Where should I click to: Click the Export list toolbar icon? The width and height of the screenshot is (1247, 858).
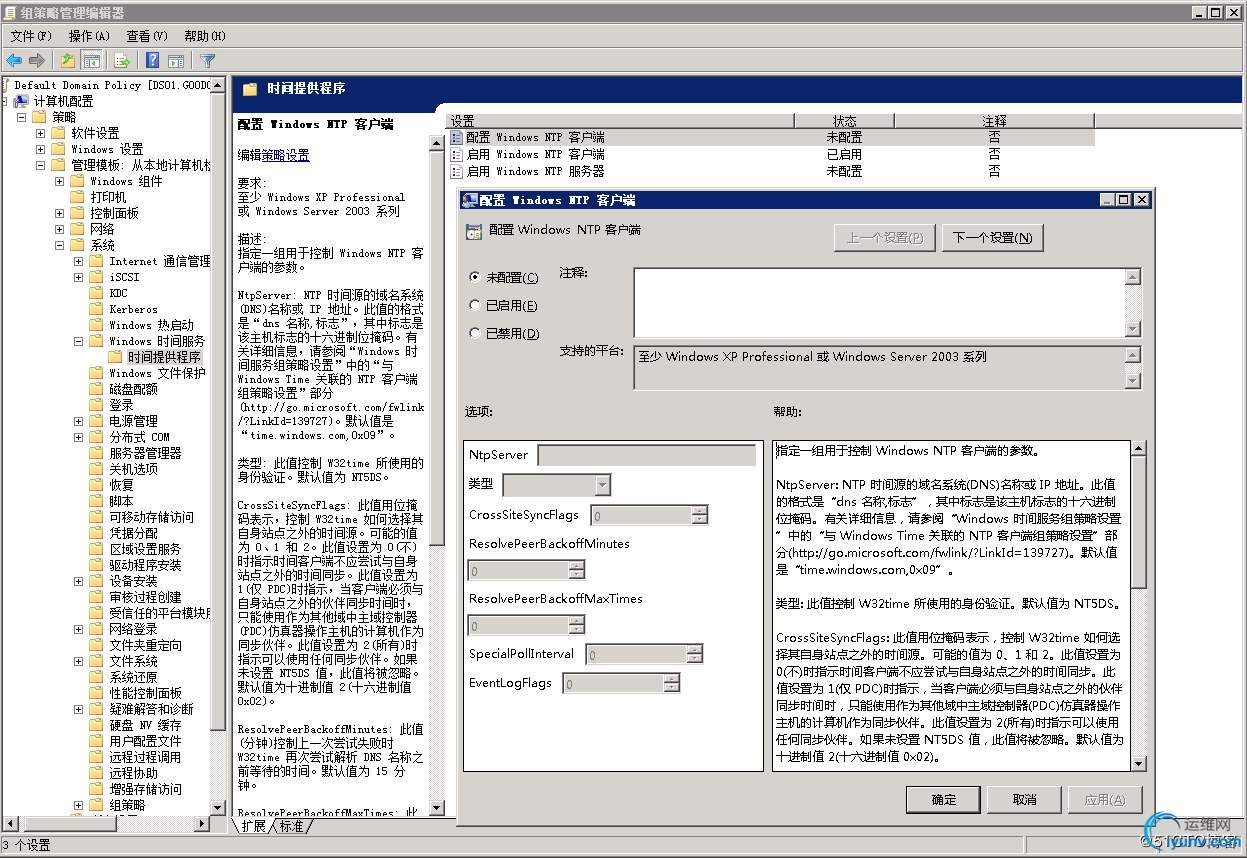click(122, 60)
